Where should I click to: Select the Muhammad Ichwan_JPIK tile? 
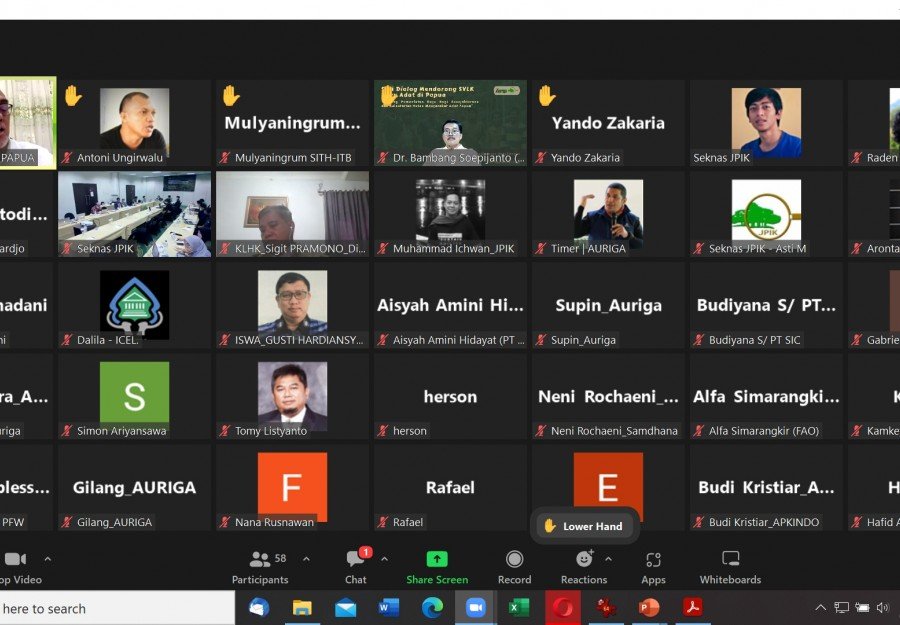(x=450, y=214)
